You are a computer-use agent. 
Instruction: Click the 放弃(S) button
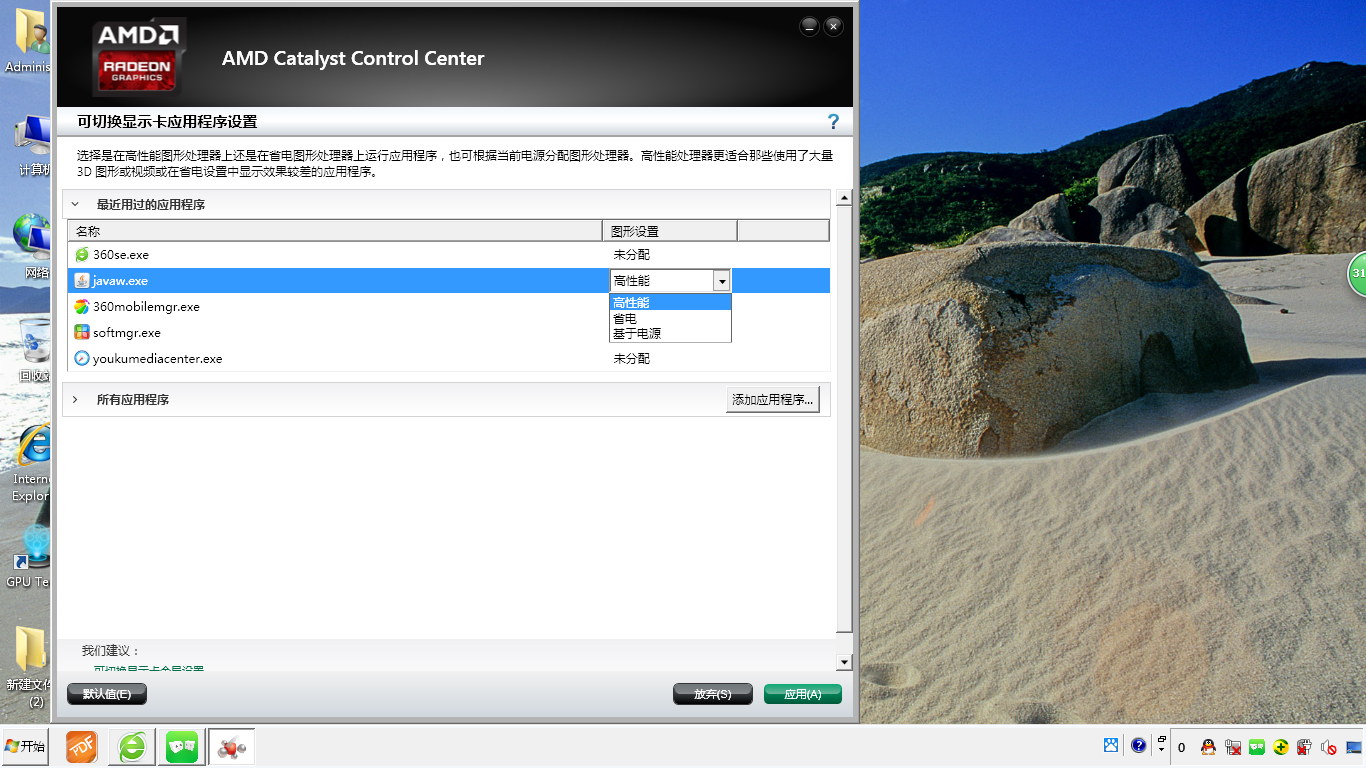[x=713, y=694]
